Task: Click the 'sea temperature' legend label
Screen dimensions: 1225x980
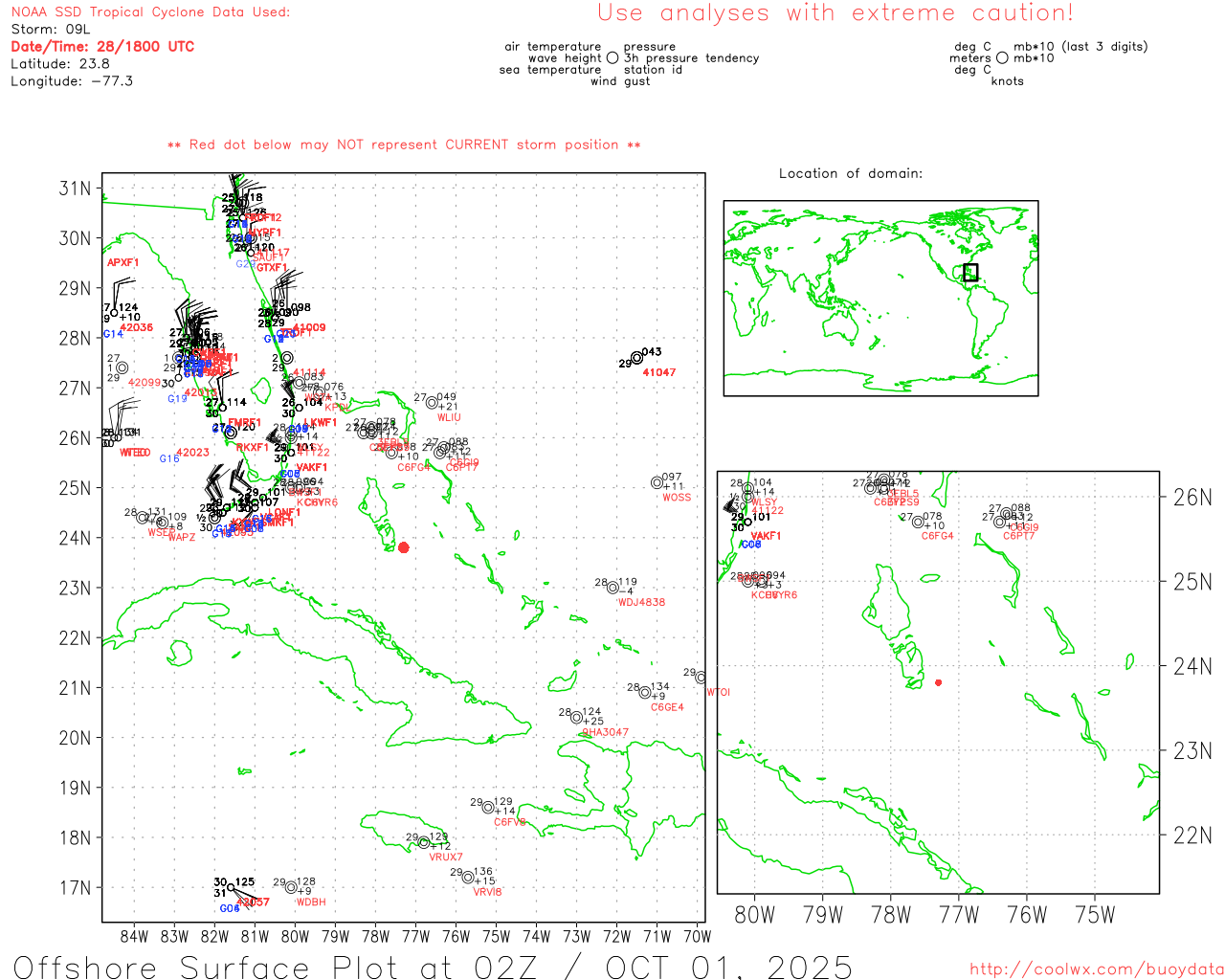Action: [x=549, y=70]
